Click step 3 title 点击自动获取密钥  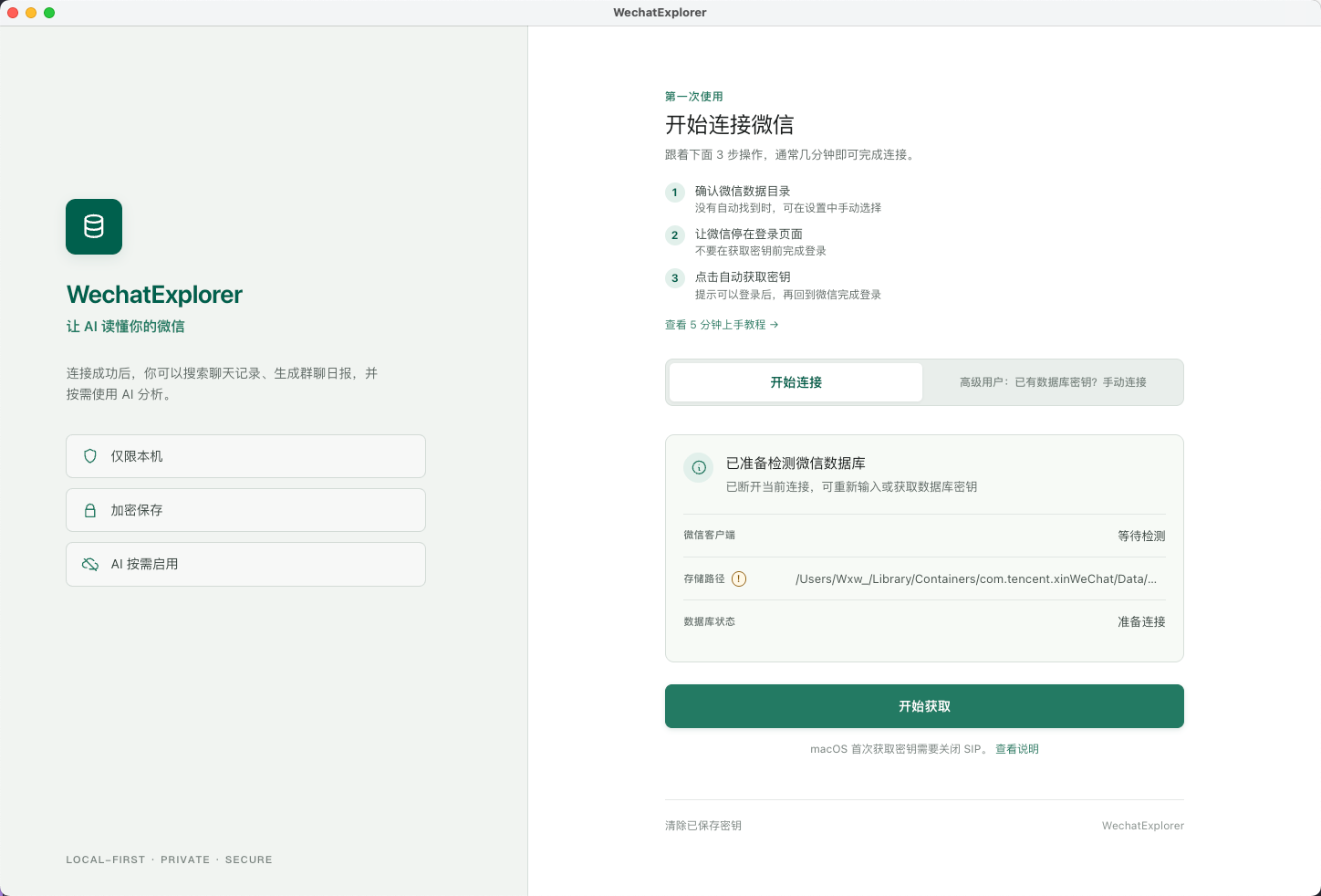click(x=743, y=277)
